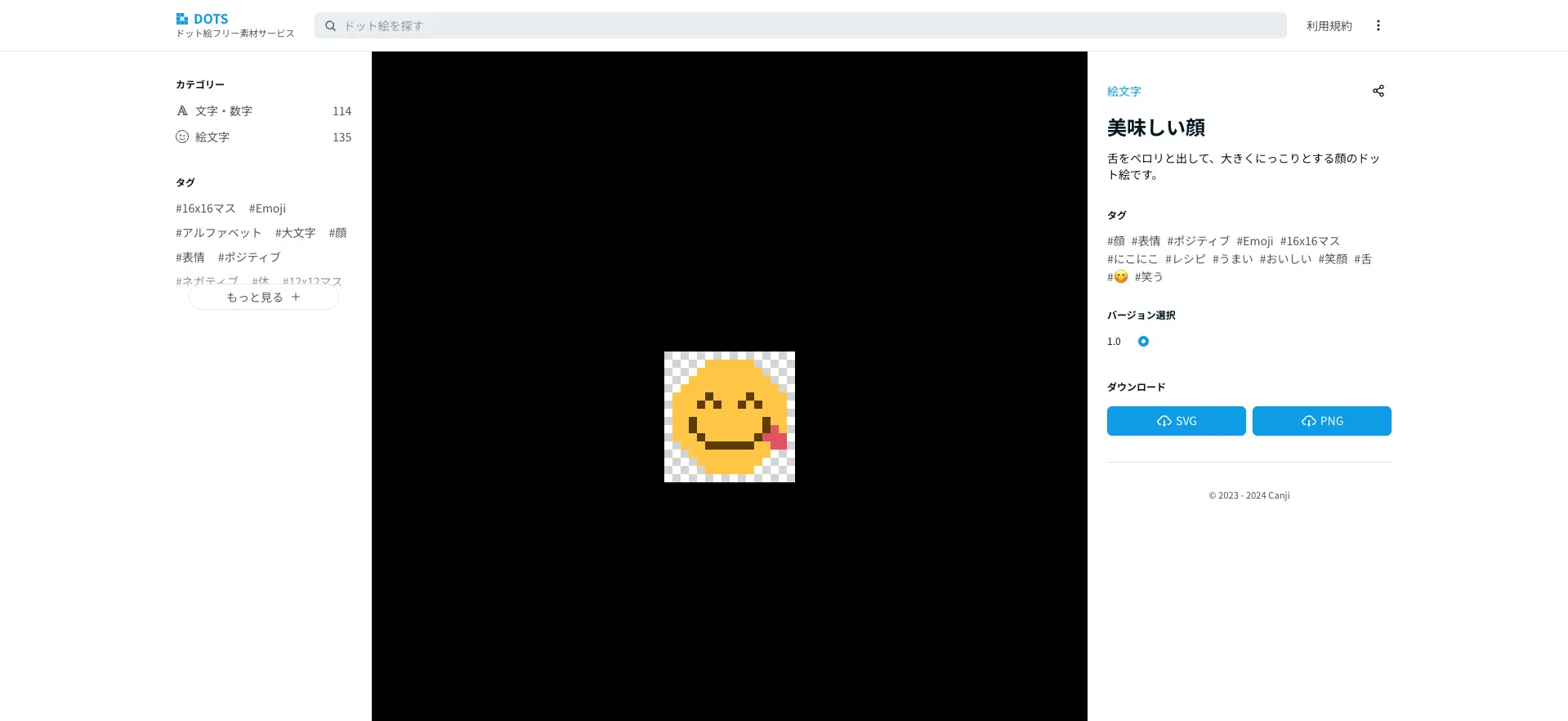Open the 文字・数字 category

263,110
